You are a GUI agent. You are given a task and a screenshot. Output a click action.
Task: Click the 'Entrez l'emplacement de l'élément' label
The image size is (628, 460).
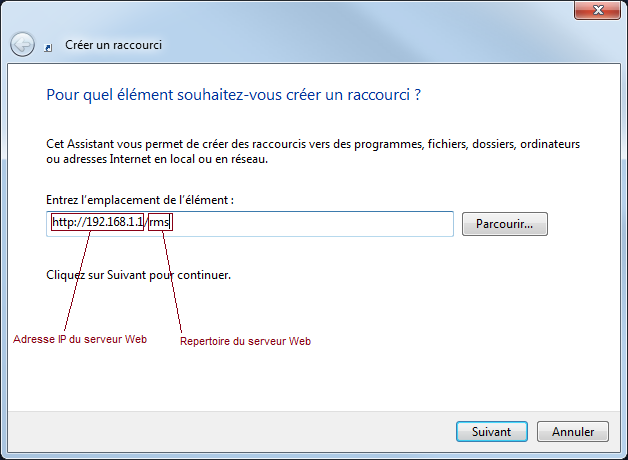[140, 201]
